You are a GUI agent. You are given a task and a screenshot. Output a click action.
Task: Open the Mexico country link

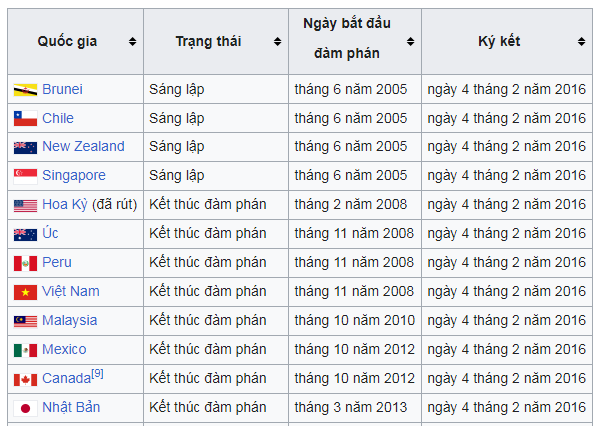(x=64, y=350)
